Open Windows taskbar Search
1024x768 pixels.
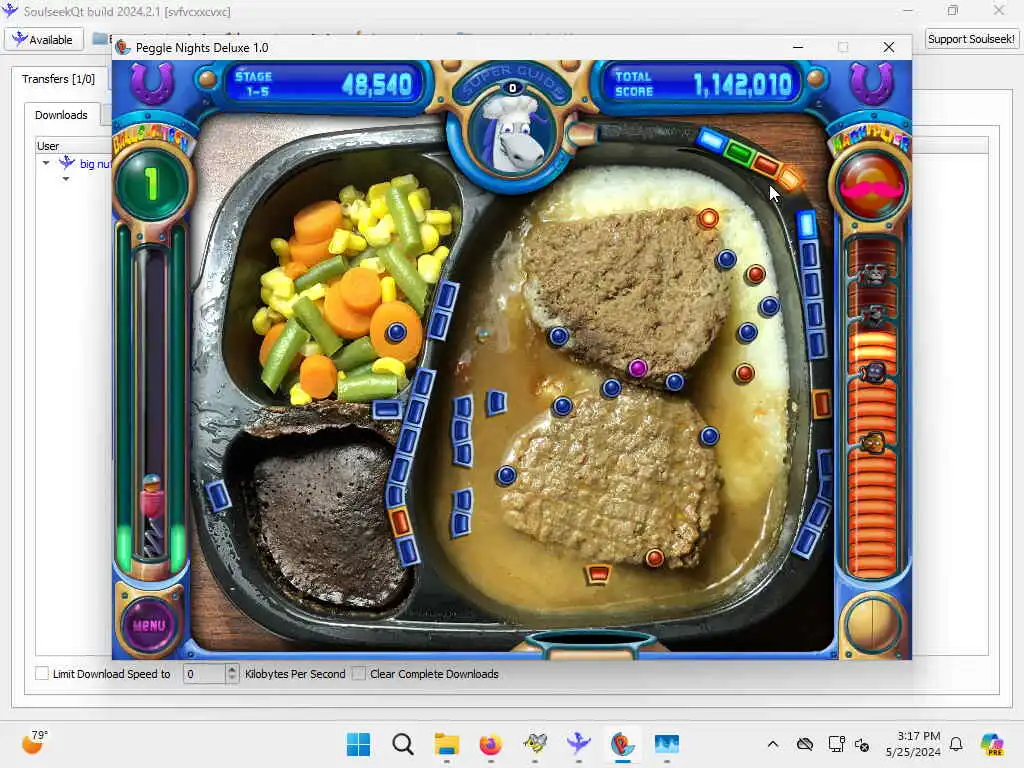(402, 744)
